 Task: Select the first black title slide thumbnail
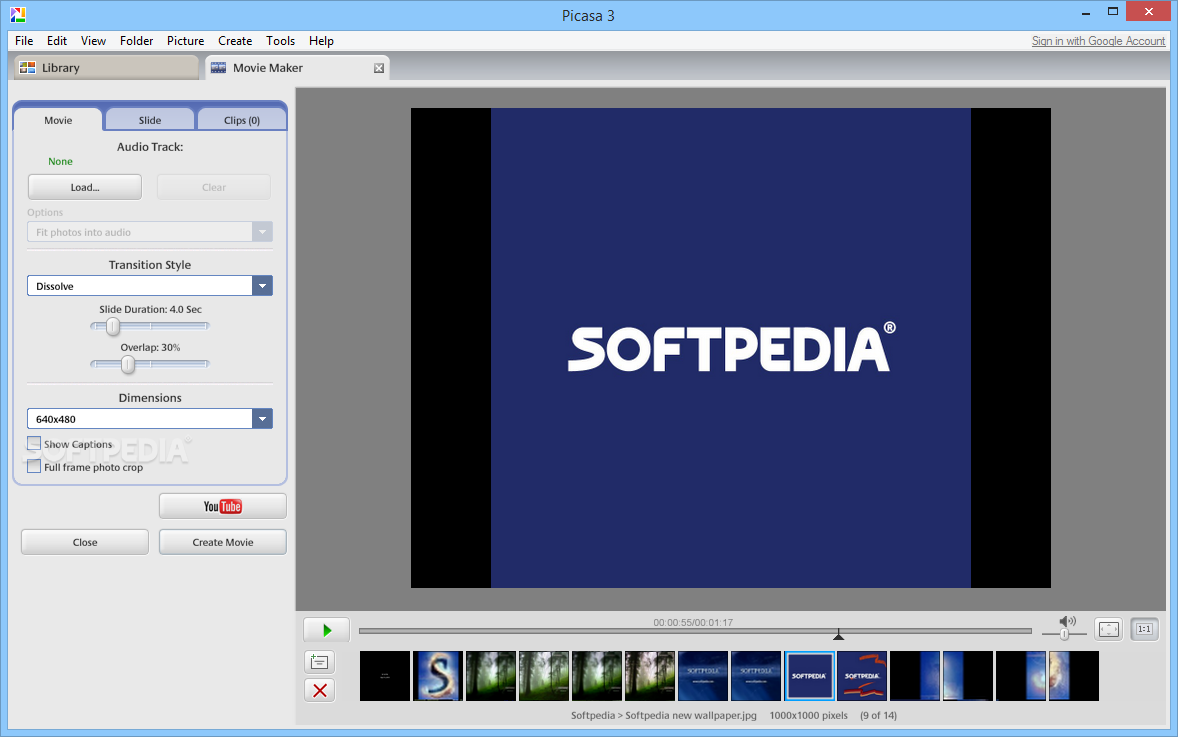coord(385,676)
